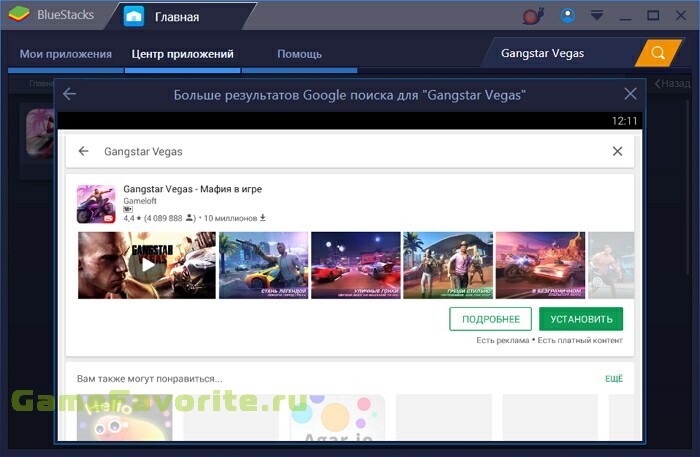Close the Google search results dialog

pos(630,94)
